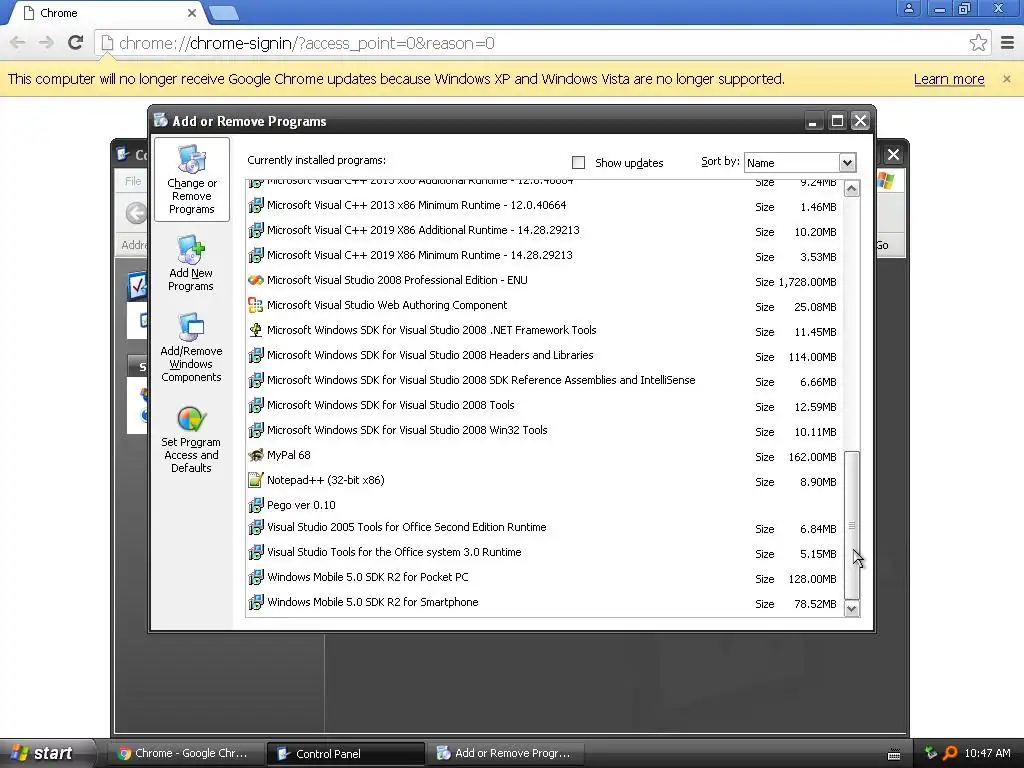Image resolution: width=1024 pixels, height=768 pixels.
Task: Select MyPal 68 program name
Action: point(289,455)
